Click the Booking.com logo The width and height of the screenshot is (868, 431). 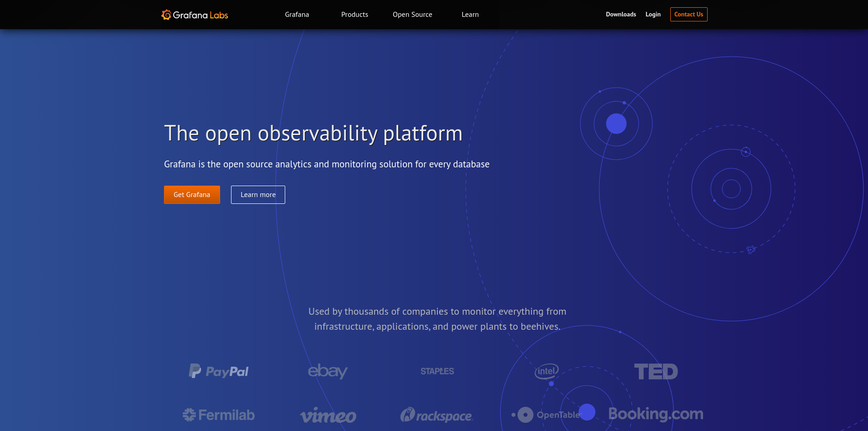pyautogui.click(x=655, y=414)
